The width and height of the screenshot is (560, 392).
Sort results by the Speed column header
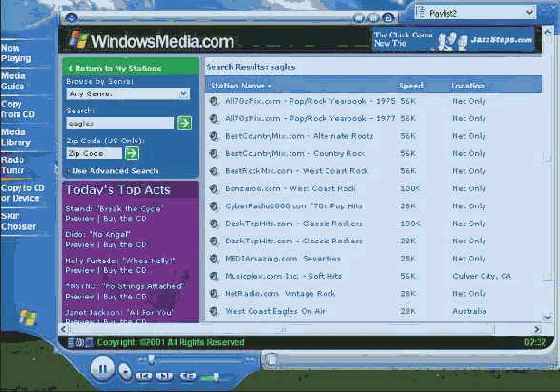pos(411,85)
